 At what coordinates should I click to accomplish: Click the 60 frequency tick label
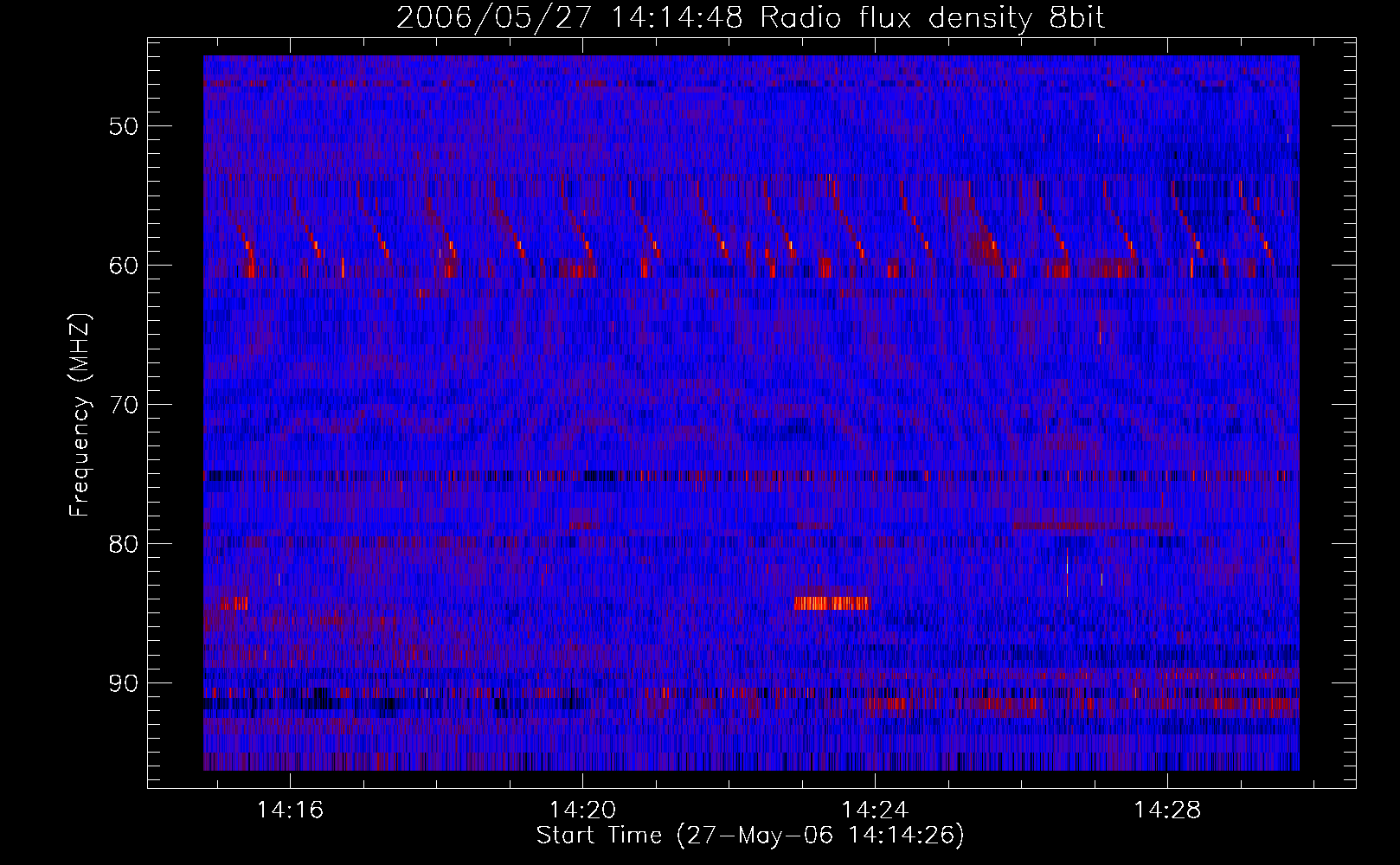pos(123,266)
